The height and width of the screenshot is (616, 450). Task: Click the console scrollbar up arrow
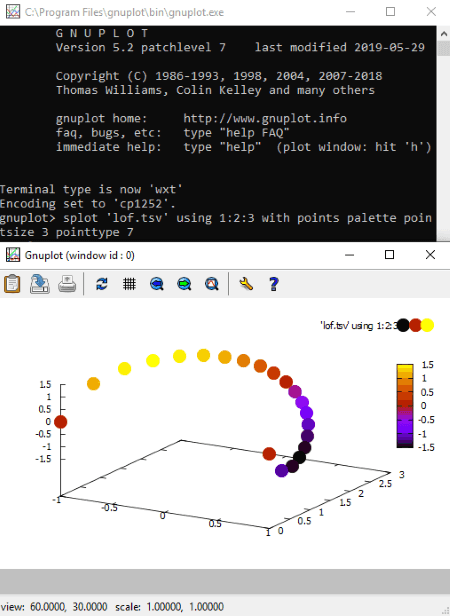pos(444,34)
